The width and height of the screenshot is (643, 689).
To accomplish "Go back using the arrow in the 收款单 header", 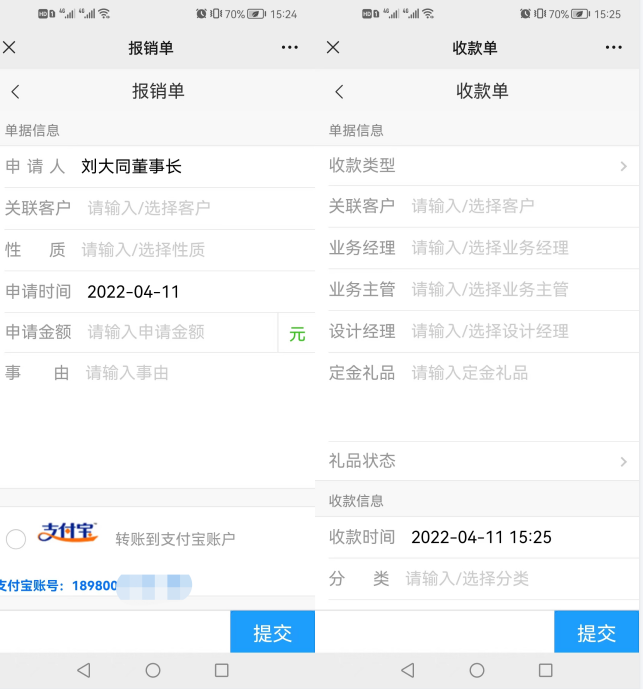I will tap(339, 92).
